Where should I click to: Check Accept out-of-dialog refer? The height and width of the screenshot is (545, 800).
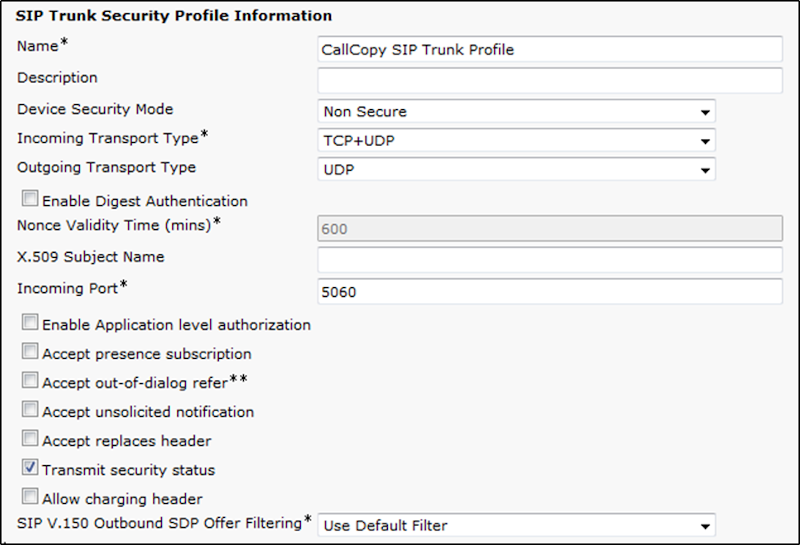(30, 380)
